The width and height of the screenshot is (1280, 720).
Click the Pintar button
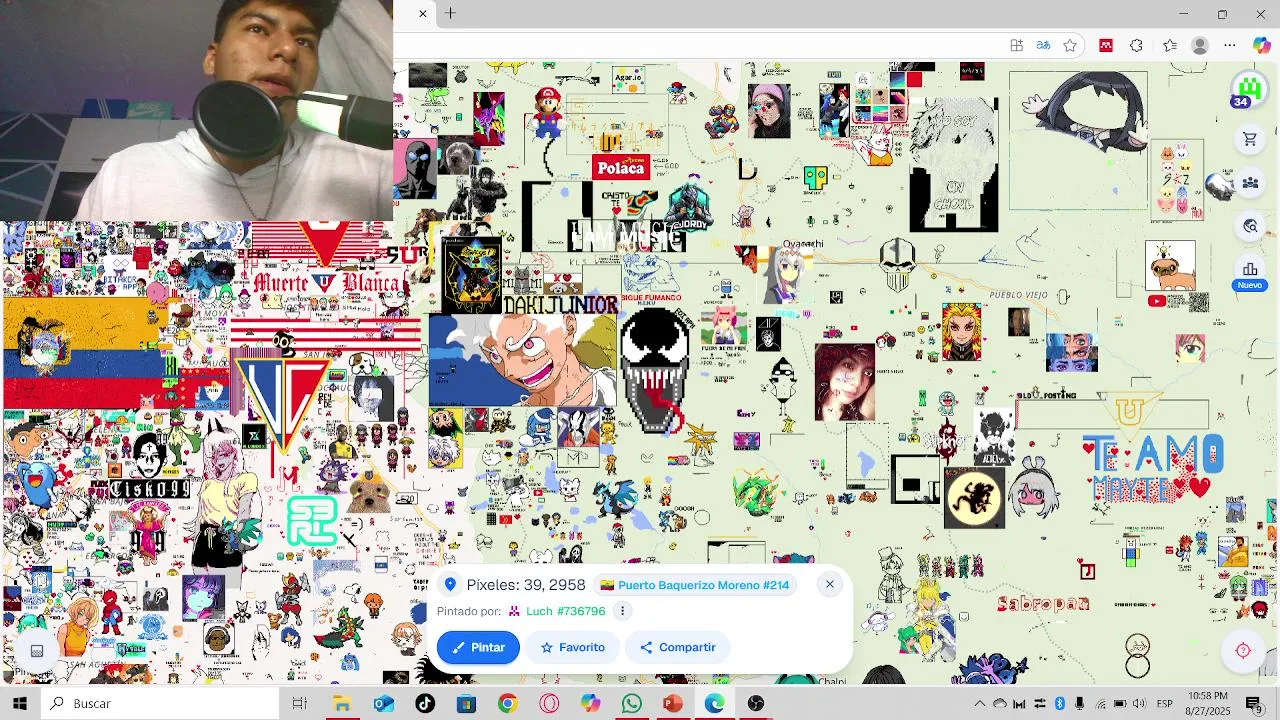point(478,647)
